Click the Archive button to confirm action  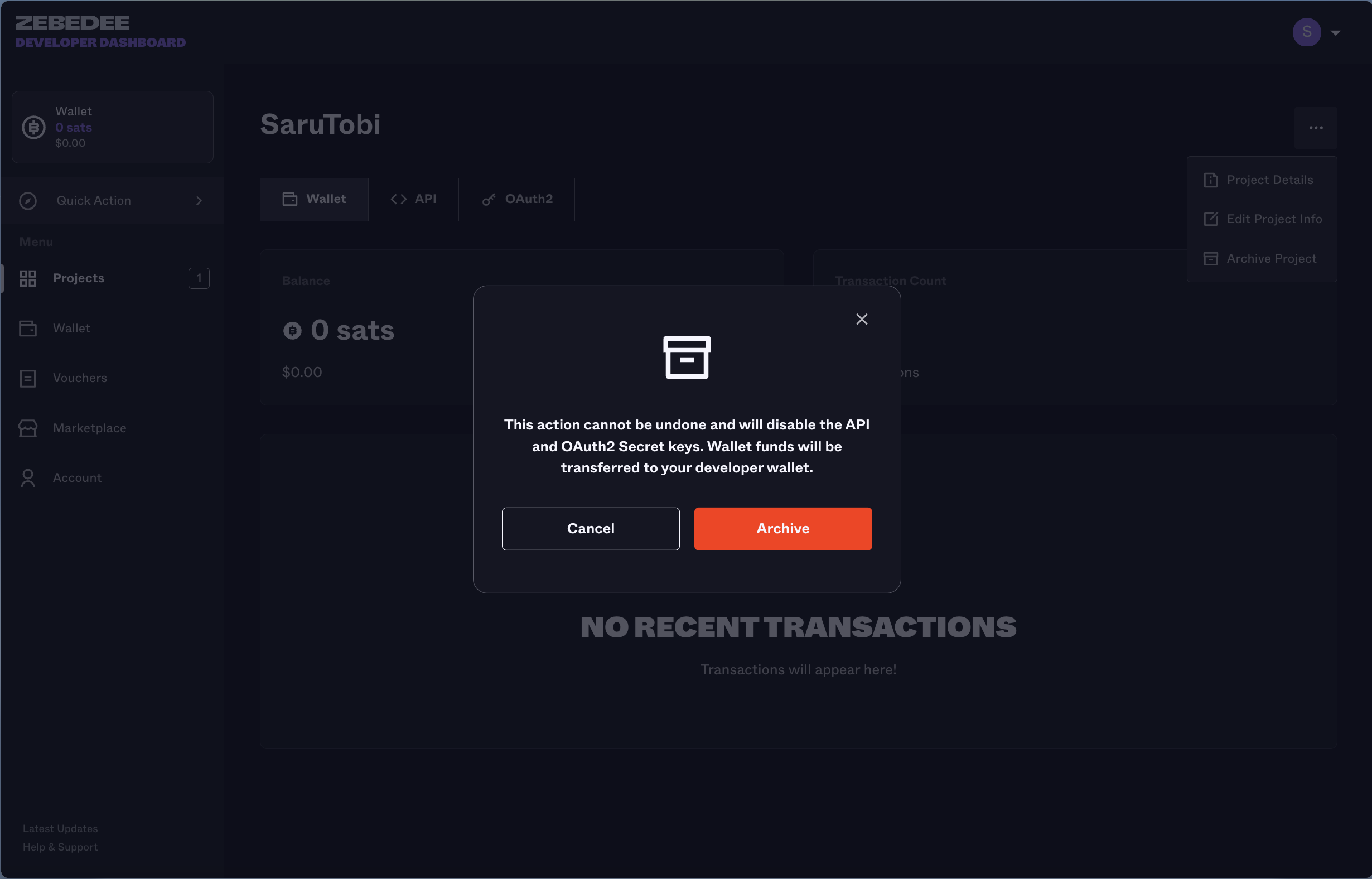783,528
